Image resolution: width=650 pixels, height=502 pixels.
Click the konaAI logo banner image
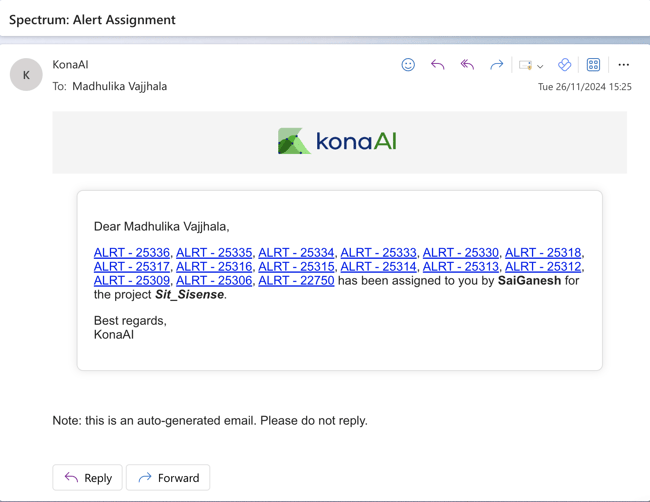point(338,141)
